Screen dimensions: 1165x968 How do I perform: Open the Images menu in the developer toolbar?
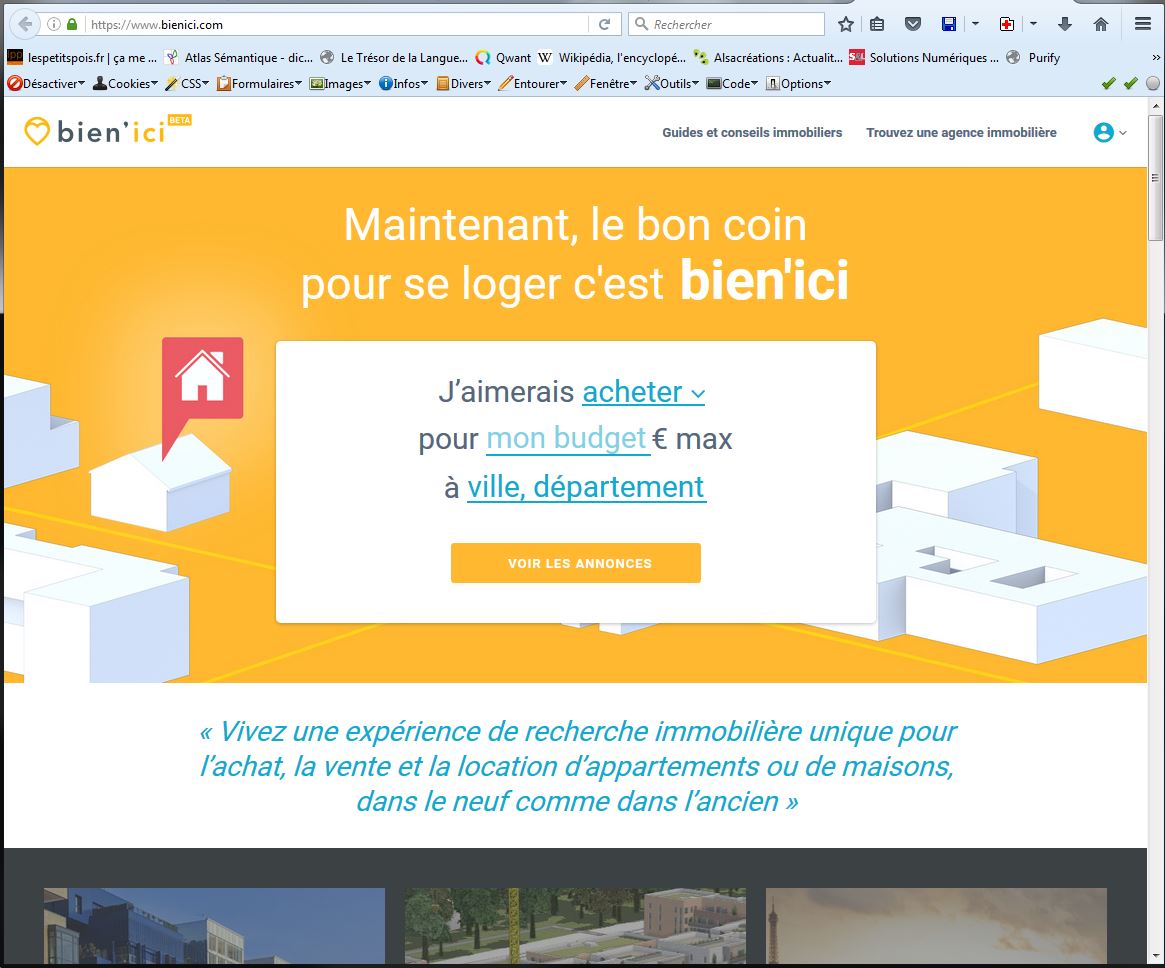coord(340,84)
